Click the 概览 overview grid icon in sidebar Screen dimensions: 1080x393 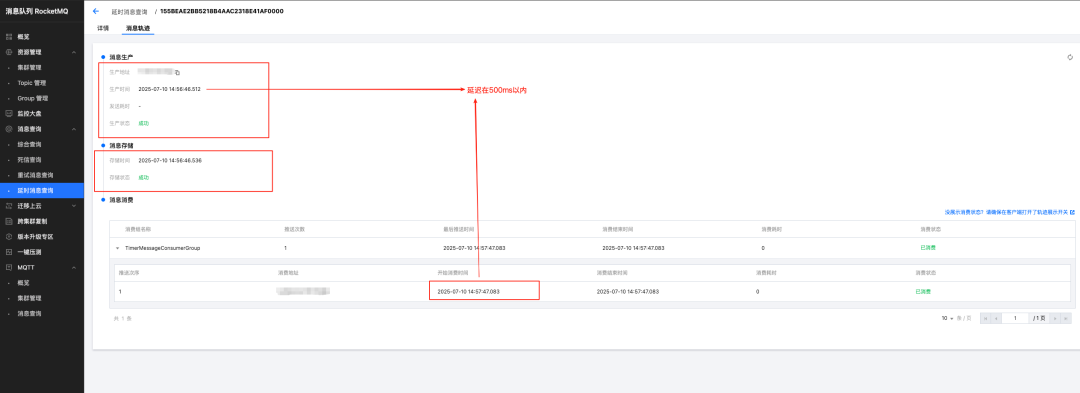point(9,36)
